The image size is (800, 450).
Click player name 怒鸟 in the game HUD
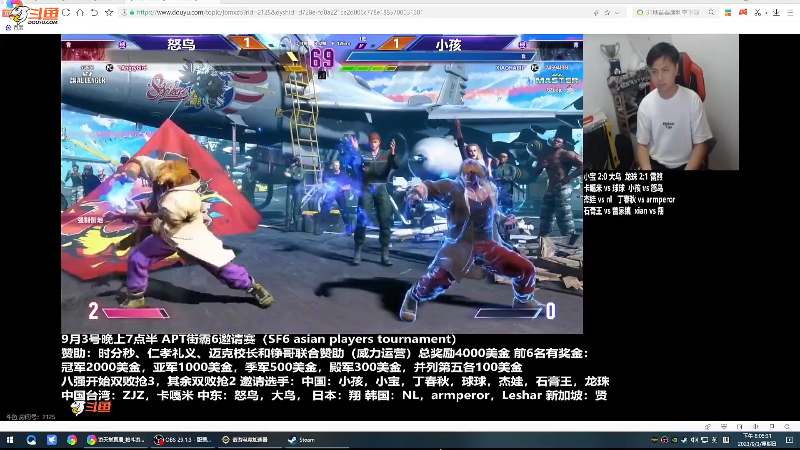point(181,44)
